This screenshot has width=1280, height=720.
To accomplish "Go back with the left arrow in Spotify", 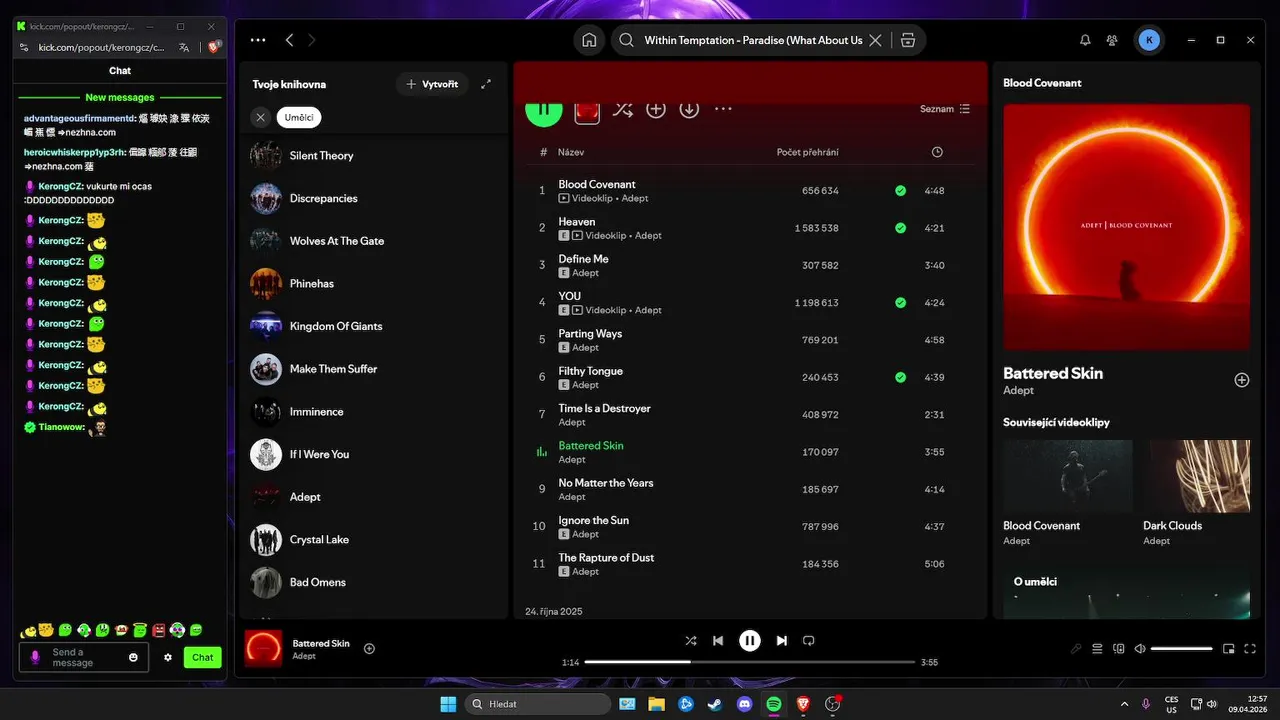I will click(x=289, y=40).
